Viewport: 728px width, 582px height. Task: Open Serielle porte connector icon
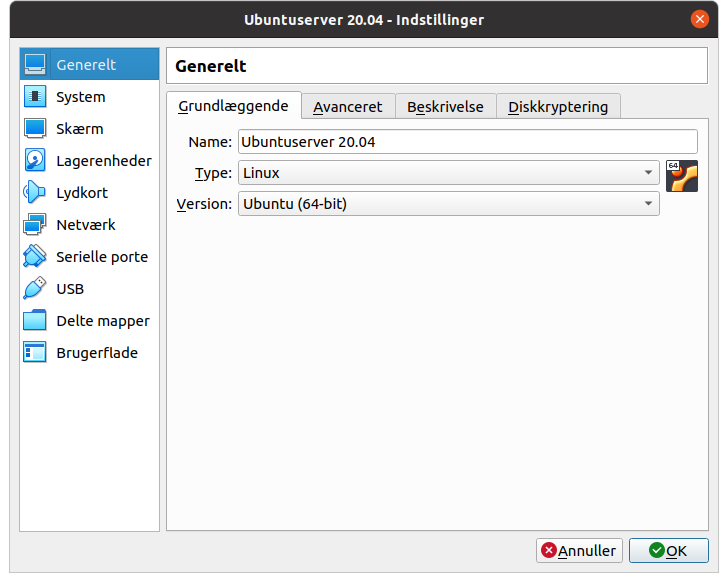tap(35, 256)
